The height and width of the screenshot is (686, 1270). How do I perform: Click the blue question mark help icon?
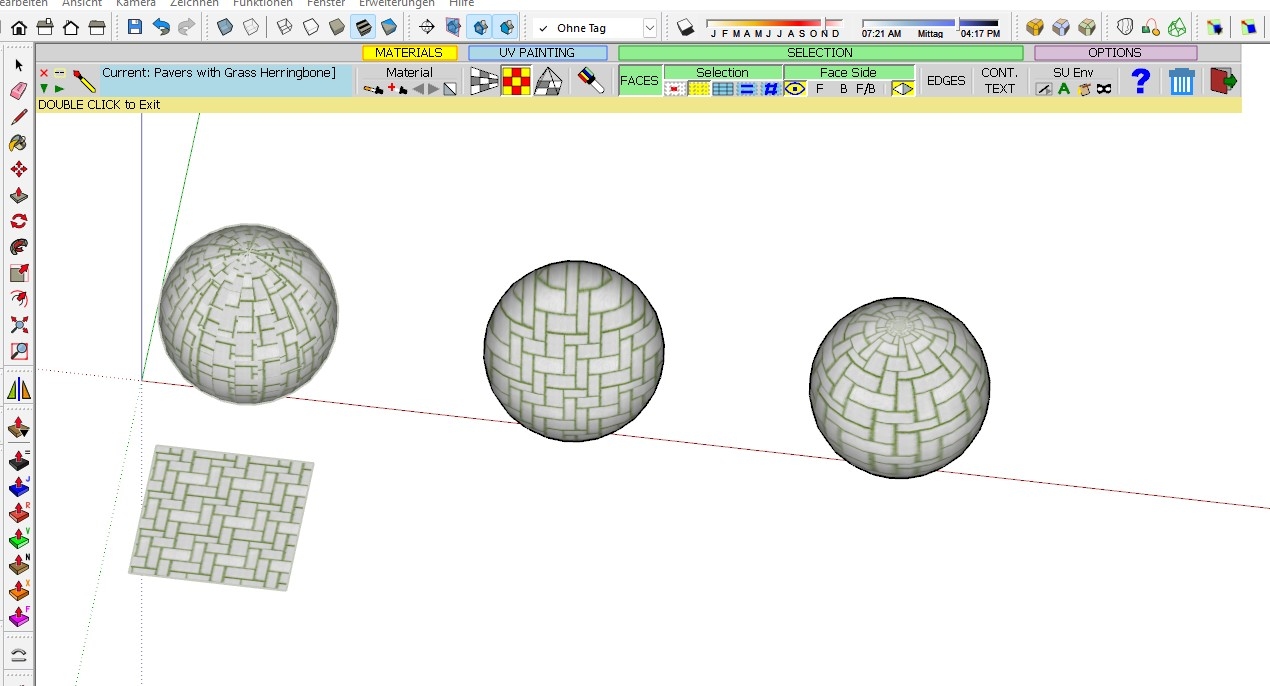tap(1140, 81)
